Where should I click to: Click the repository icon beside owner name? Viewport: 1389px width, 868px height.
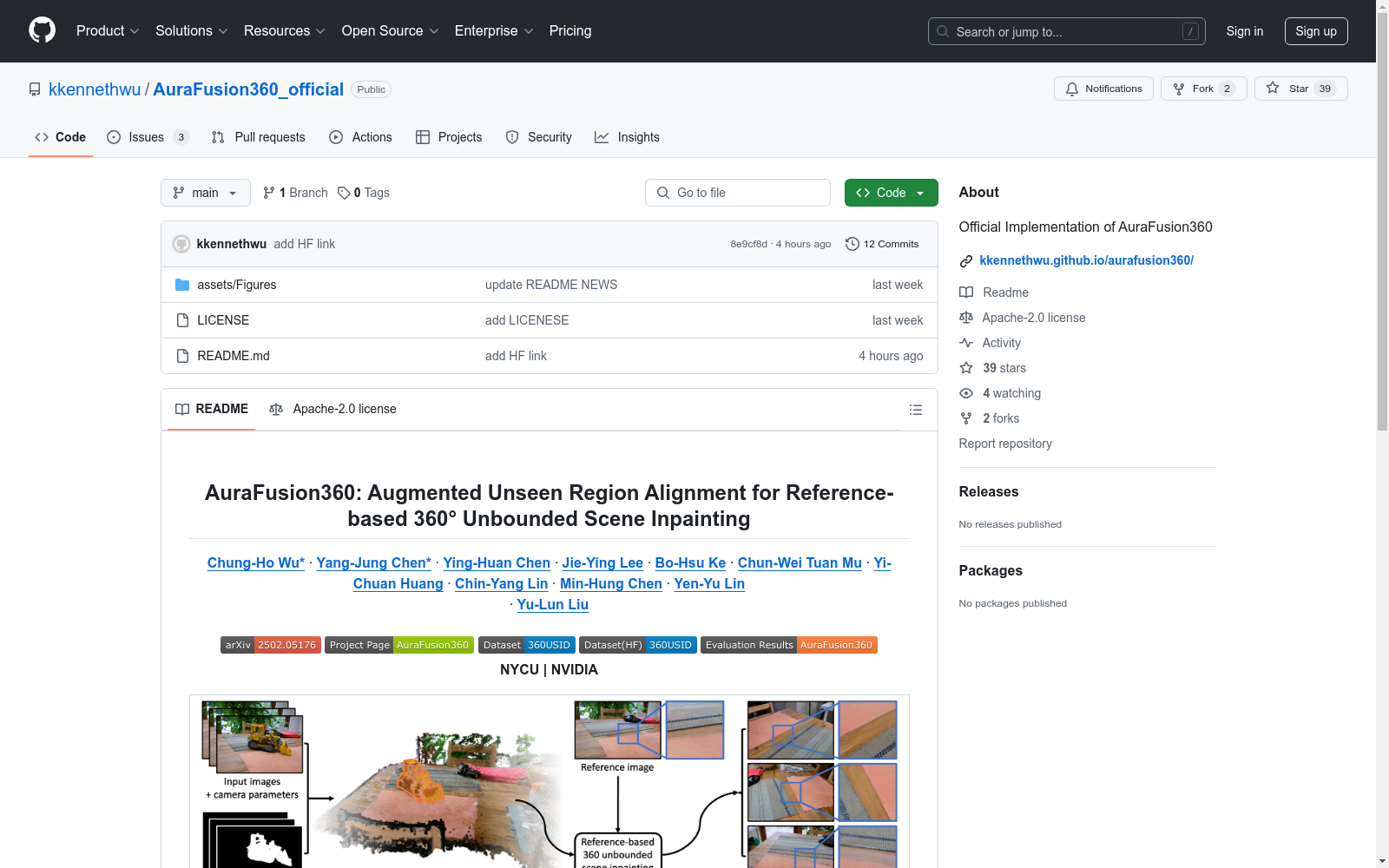(x=35, y=89)
